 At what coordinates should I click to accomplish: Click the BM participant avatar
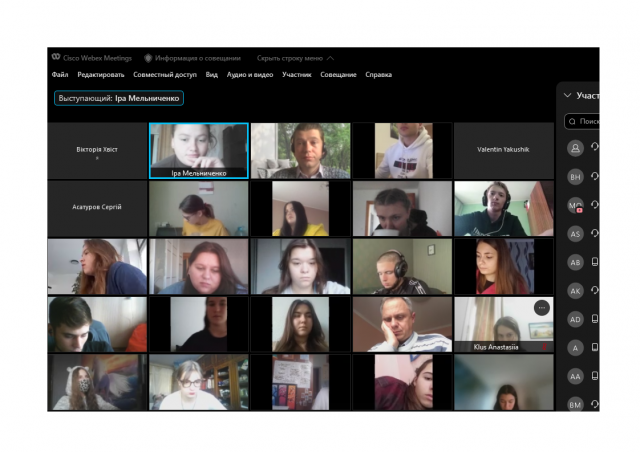click(576, 404)
